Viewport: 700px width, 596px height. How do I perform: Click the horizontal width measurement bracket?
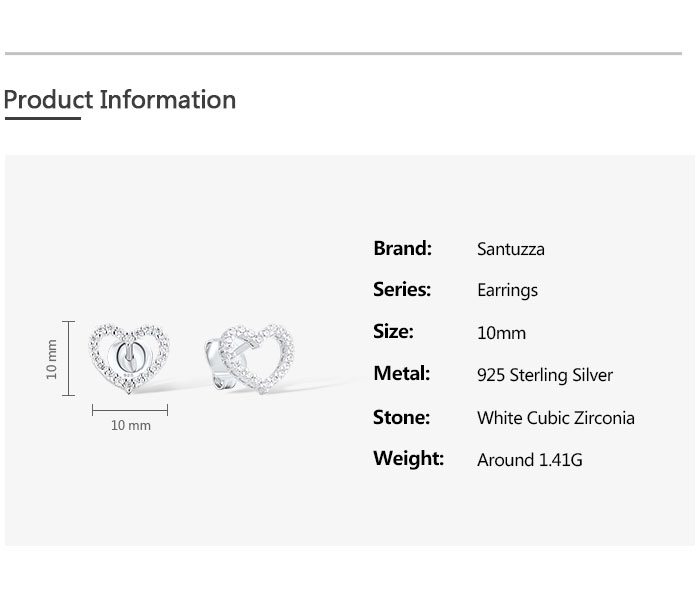pyautogui.click(x=130, y=410)
